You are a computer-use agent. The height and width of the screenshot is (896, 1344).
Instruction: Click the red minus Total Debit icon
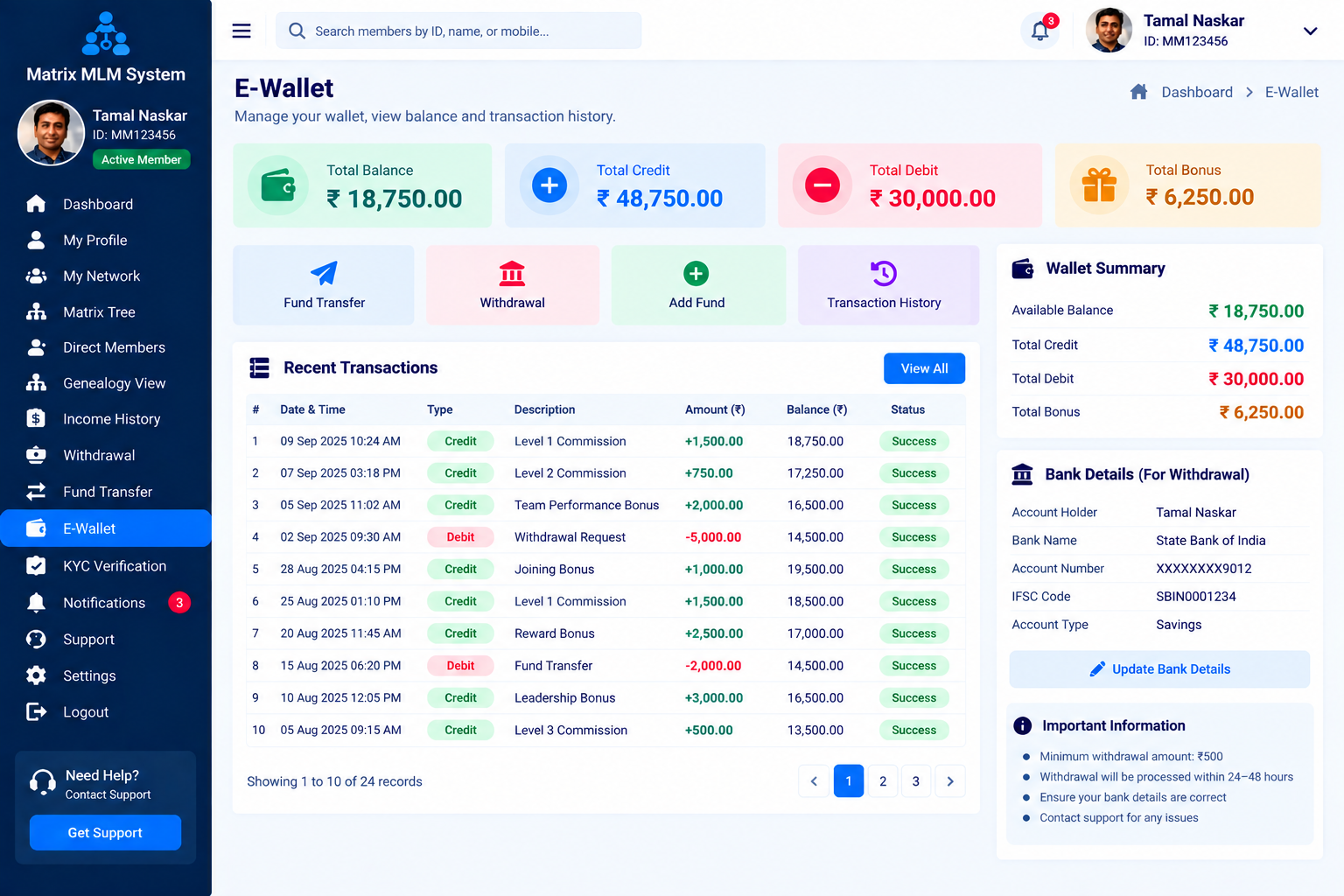coord(822,185)
